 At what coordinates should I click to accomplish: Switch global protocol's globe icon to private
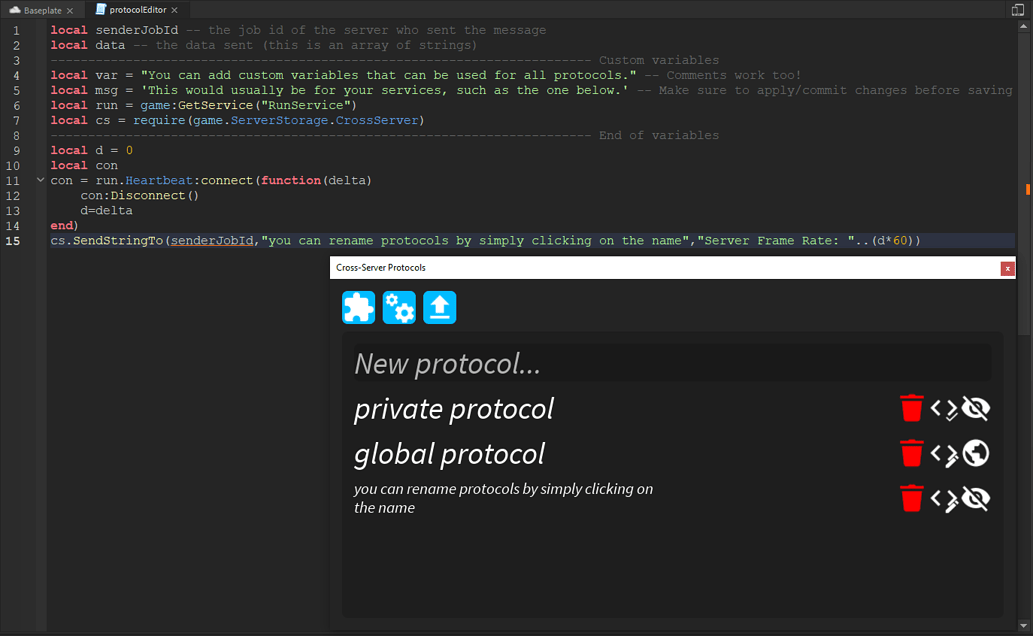point(975,453)
